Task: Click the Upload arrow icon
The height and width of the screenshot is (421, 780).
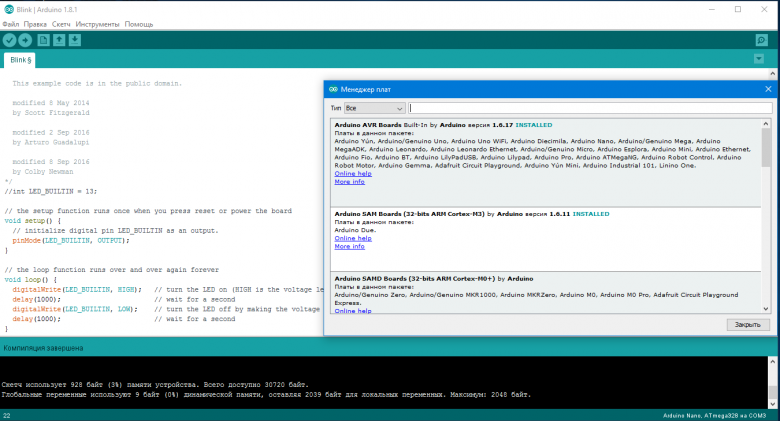Action: point(25,40)
